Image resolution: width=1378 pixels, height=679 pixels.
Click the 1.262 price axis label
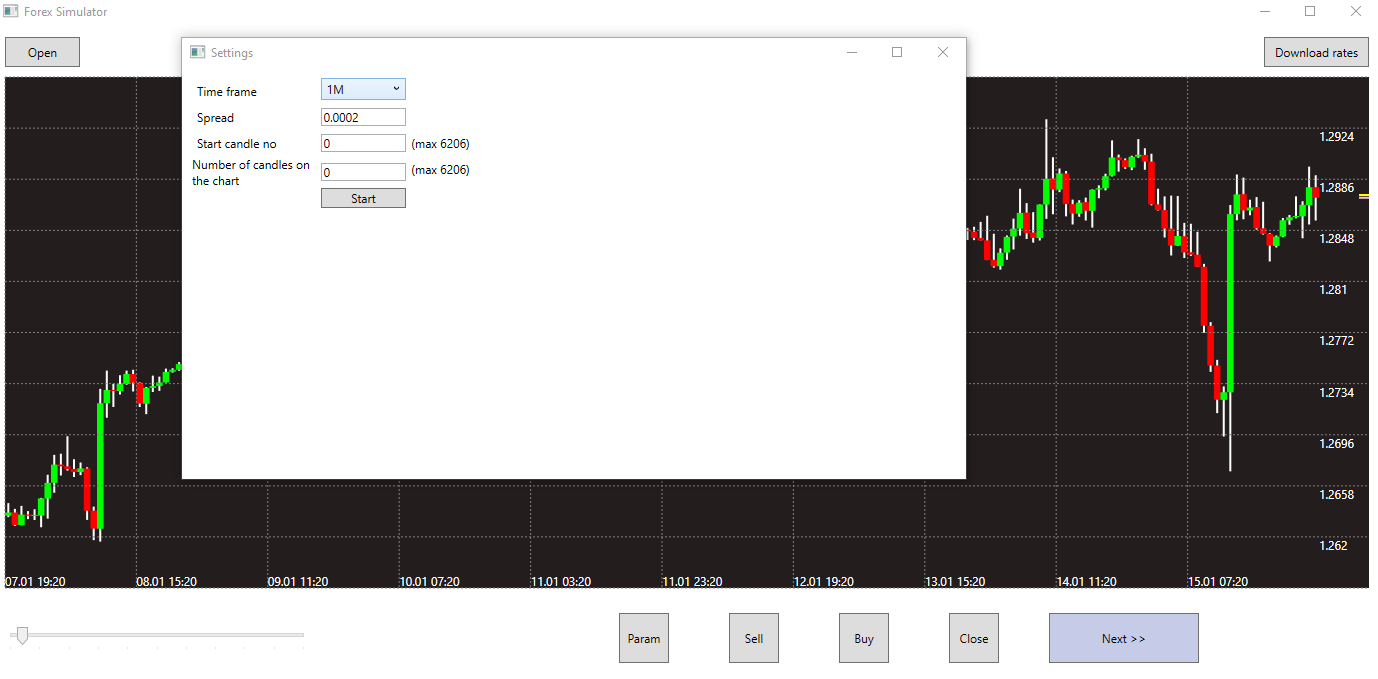(x=1333, y=545)
